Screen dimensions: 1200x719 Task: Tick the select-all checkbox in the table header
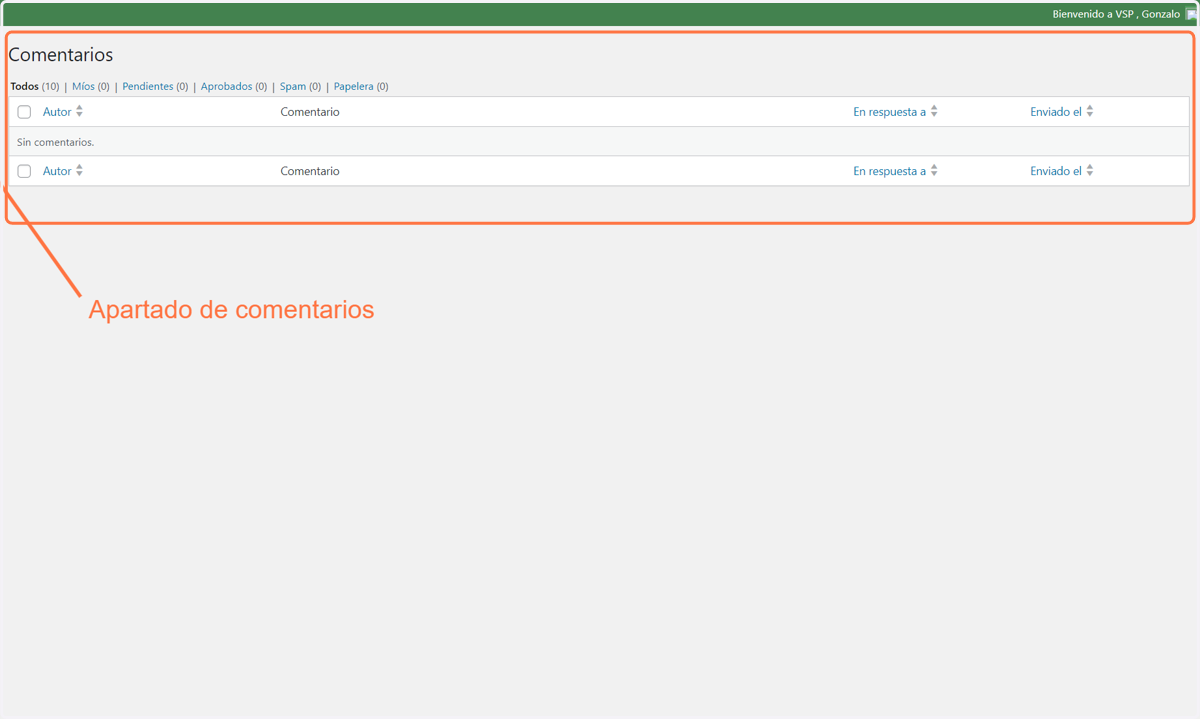[x=24, y=112]
